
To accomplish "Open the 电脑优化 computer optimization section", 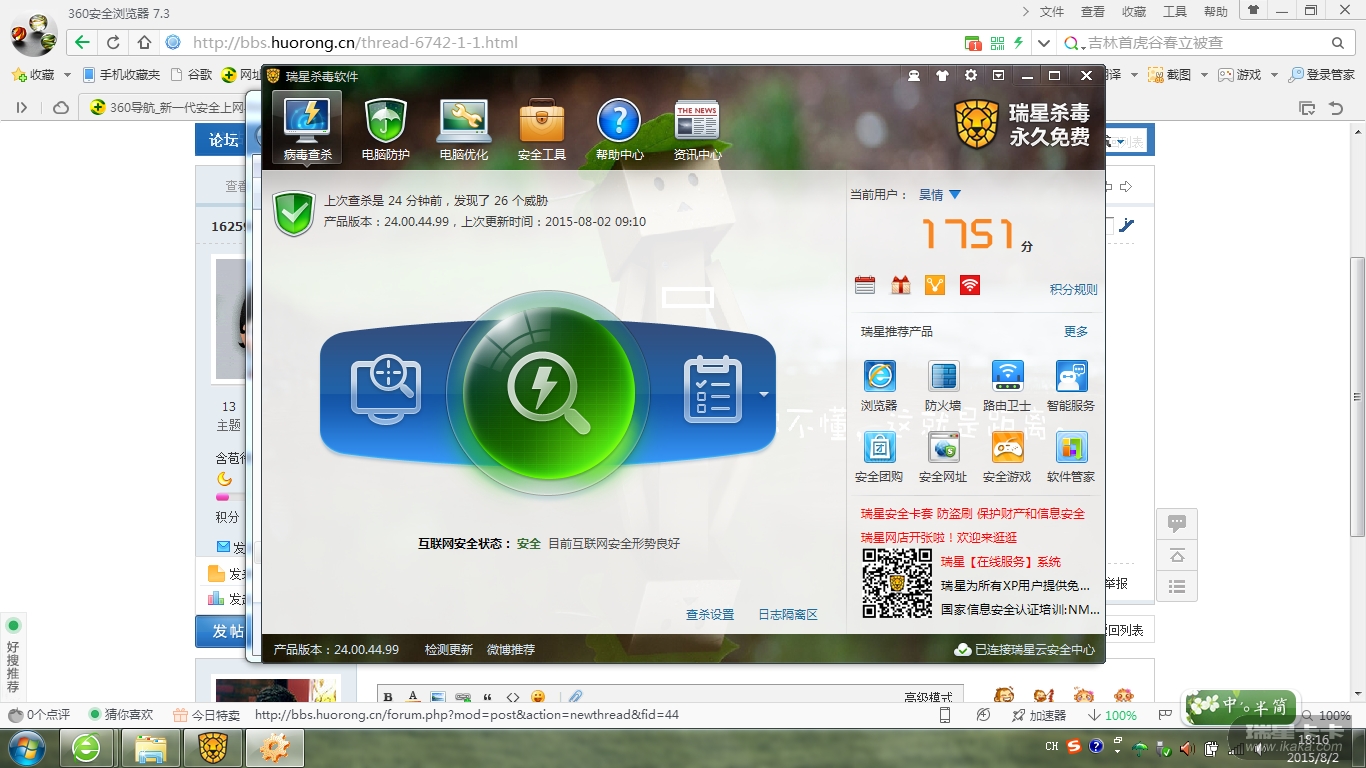I will point(464,128).
